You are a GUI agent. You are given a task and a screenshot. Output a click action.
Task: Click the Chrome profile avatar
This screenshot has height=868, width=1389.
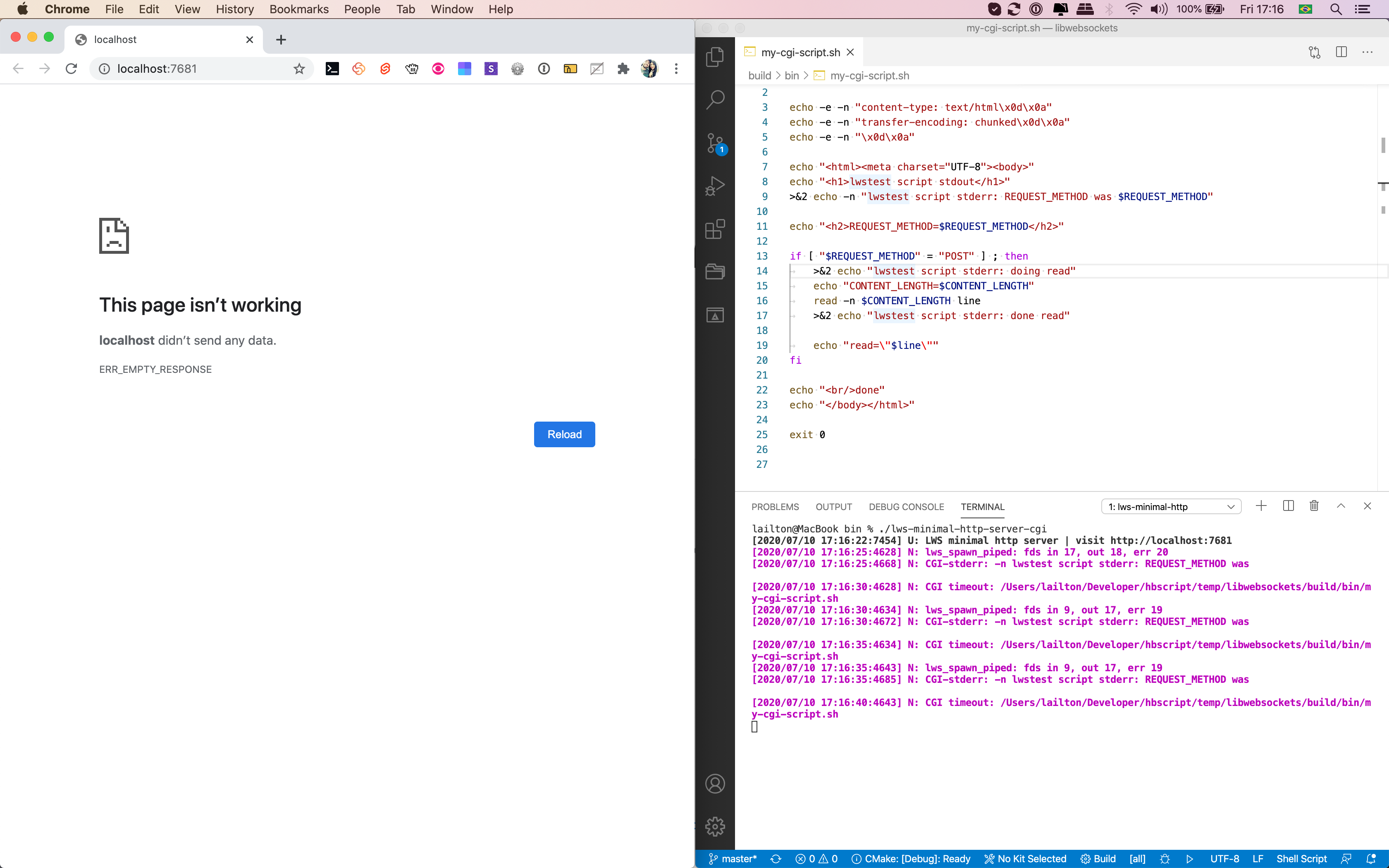coord(649,69)
